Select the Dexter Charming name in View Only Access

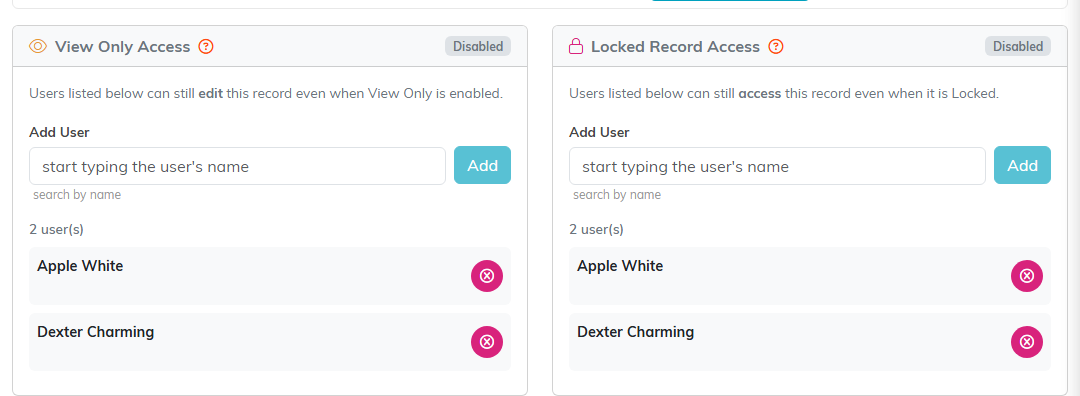(96, 332)
